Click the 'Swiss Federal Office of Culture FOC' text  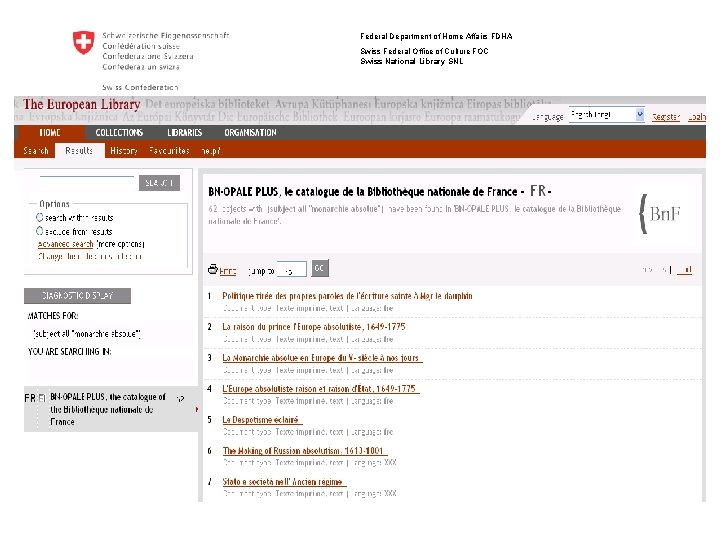(424, 51)
